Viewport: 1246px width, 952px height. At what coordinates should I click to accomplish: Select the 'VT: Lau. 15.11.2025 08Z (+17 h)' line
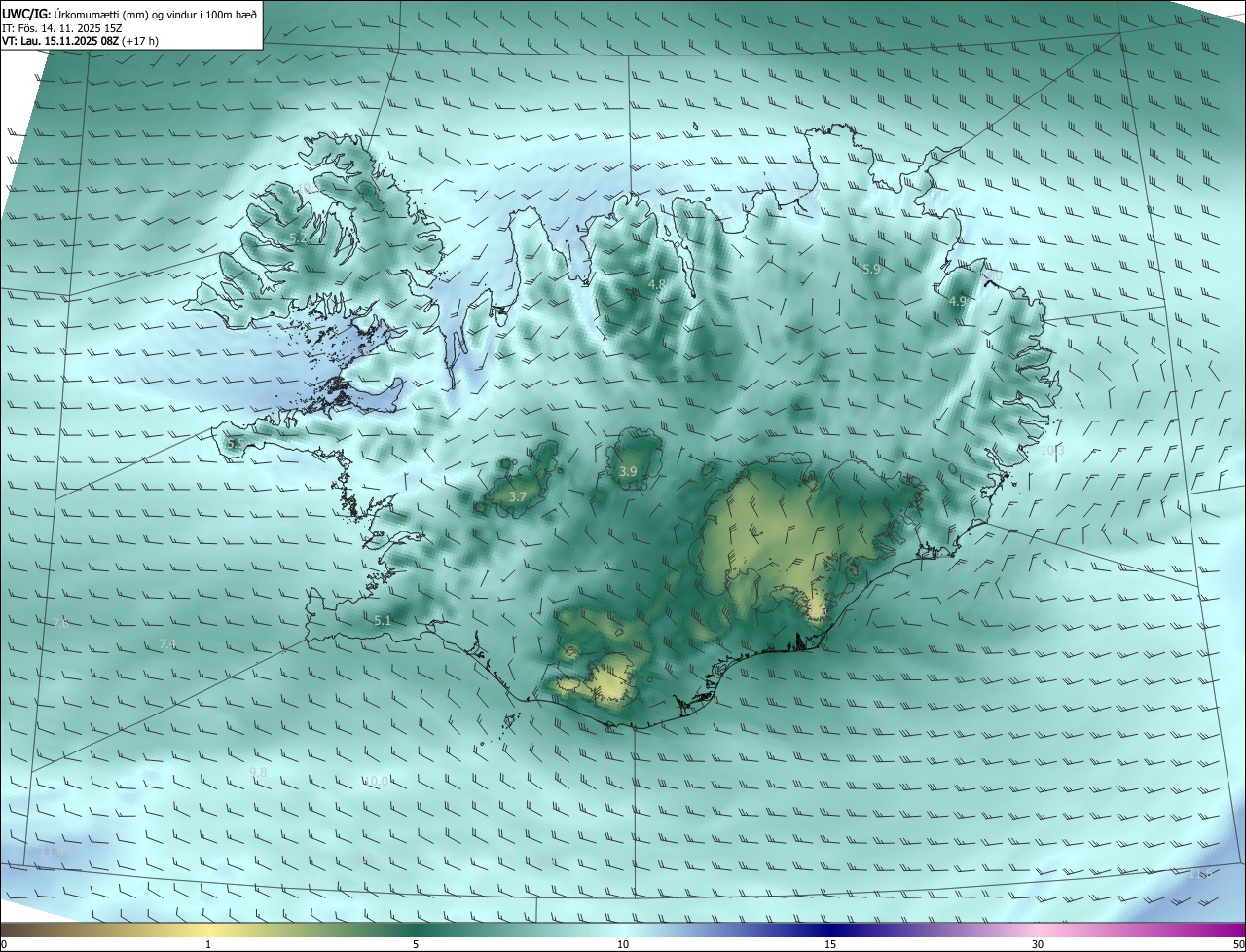point(80,41)
